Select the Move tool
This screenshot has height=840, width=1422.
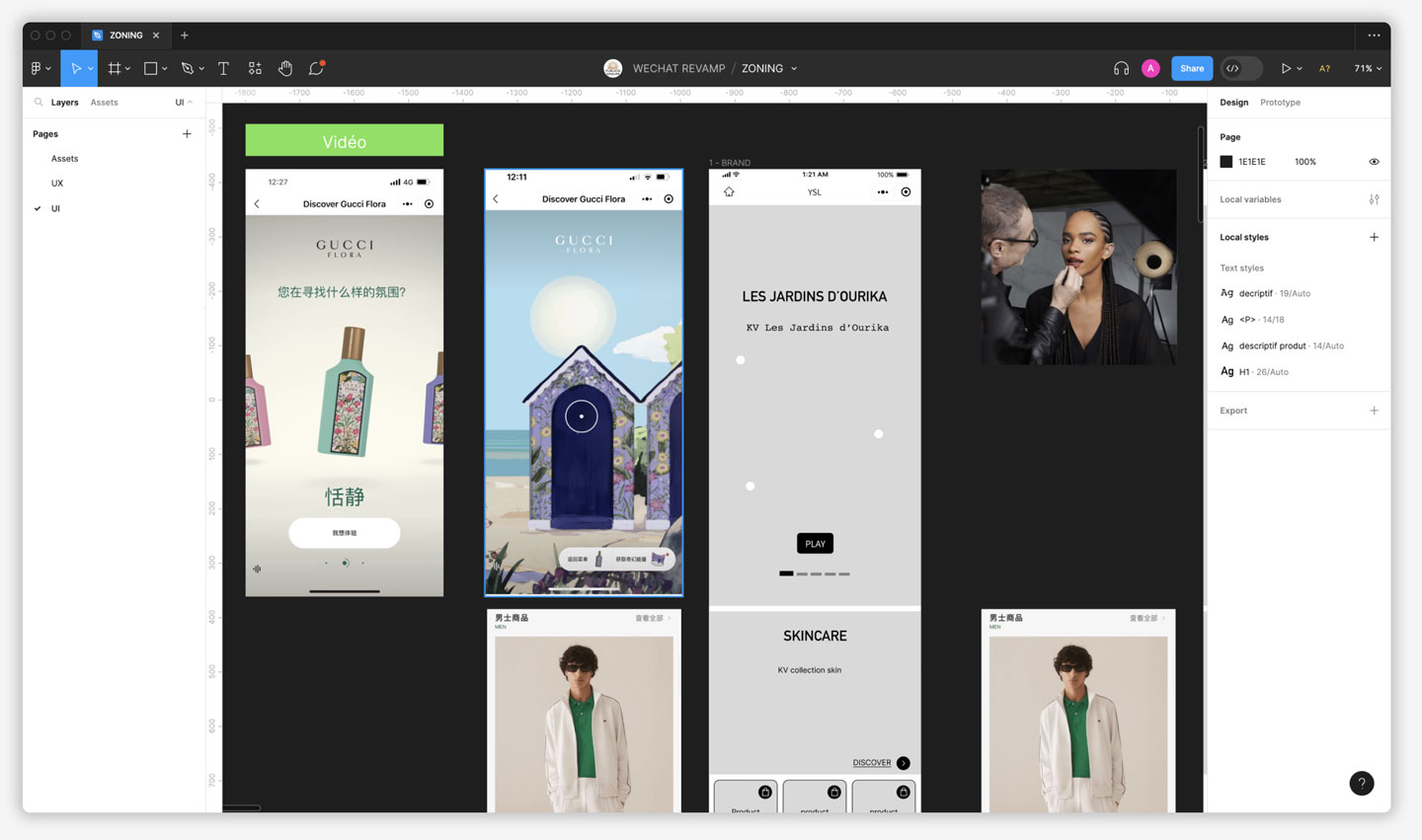pyautogui.click(x=75, y=68)
